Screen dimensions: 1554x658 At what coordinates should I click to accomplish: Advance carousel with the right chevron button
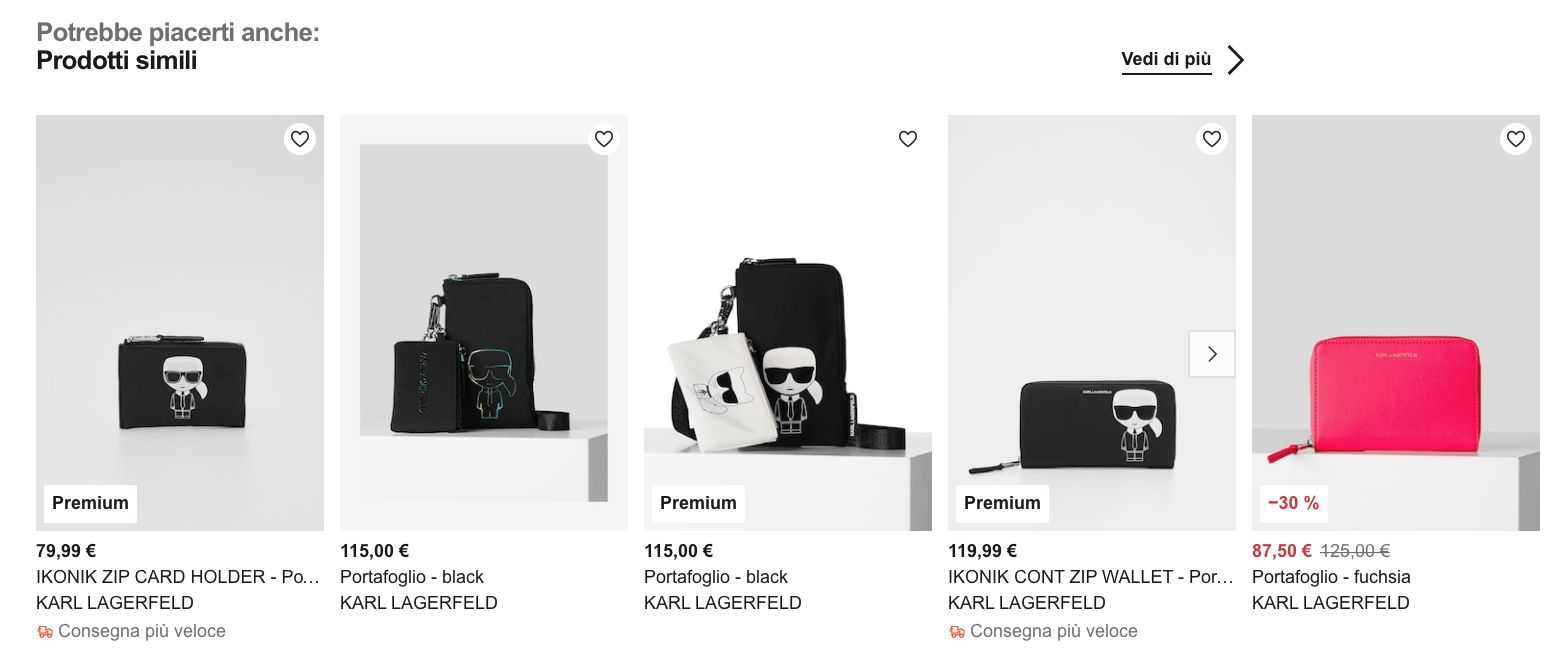1212,354
